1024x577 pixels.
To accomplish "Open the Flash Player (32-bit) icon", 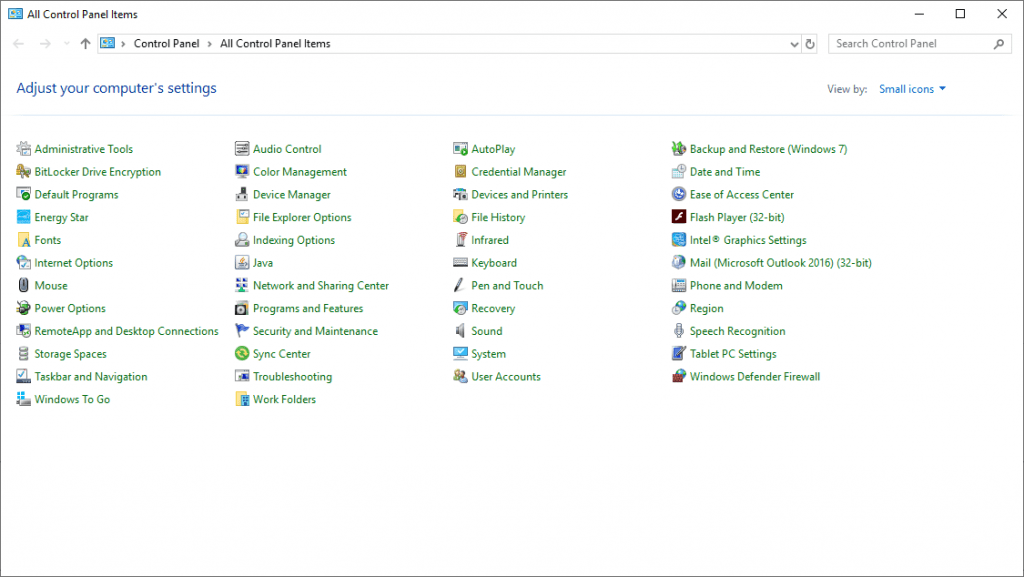I will pyautogui.click(x=679, y=217).
